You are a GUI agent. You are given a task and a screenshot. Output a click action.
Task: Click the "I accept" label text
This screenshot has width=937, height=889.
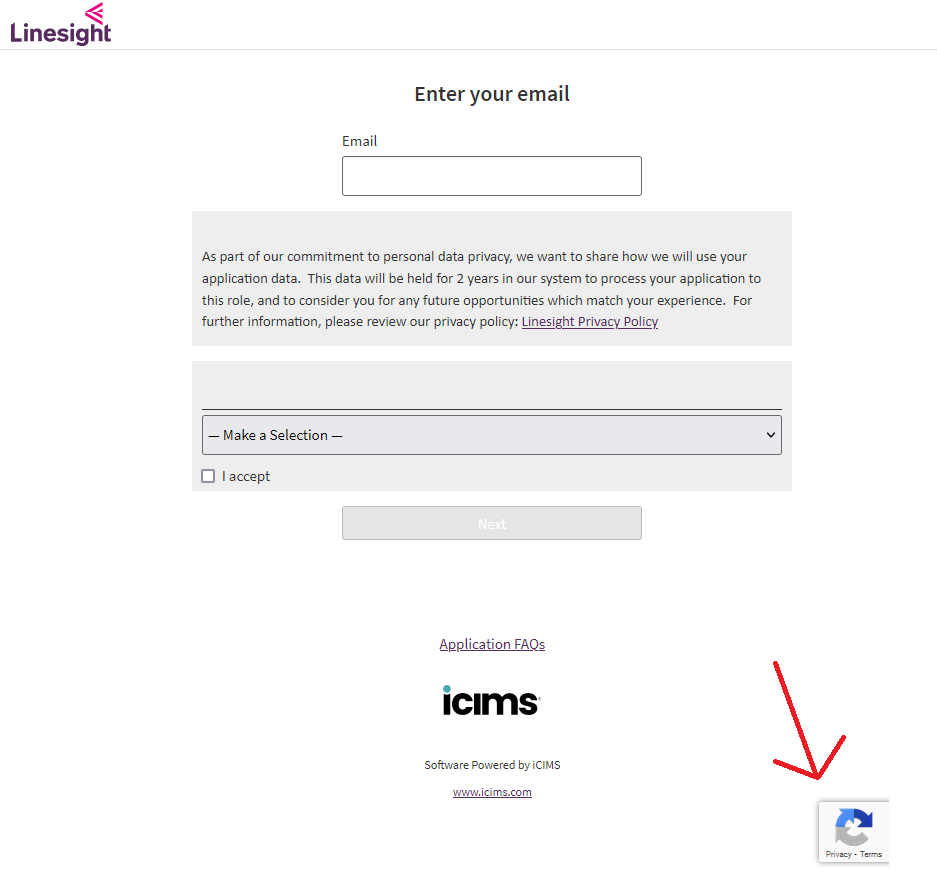click(x=246, y=476)
